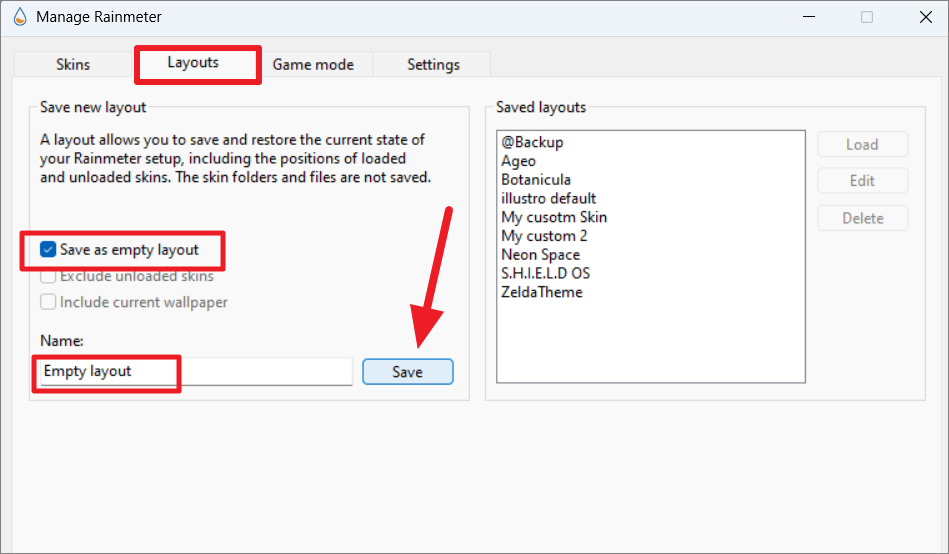Click the Edit layout button
Screen dimensions: 949x554
(862, 181)
